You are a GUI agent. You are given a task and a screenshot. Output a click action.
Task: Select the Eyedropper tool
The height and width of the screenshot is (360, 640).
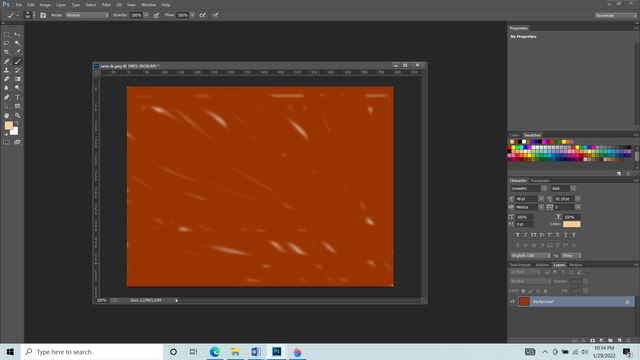[18, 52]
